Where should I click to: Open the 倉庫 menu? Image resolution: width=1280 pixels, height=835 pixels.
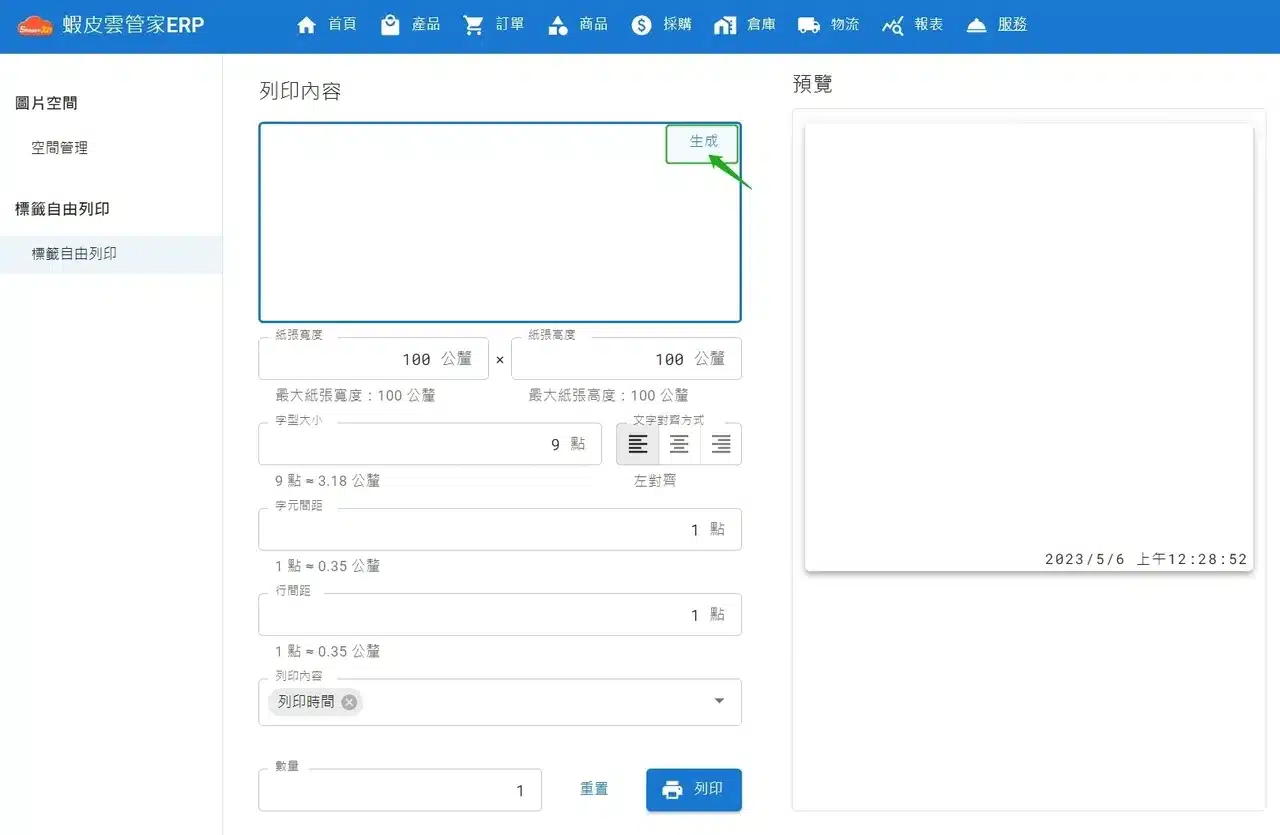[745, 25]
